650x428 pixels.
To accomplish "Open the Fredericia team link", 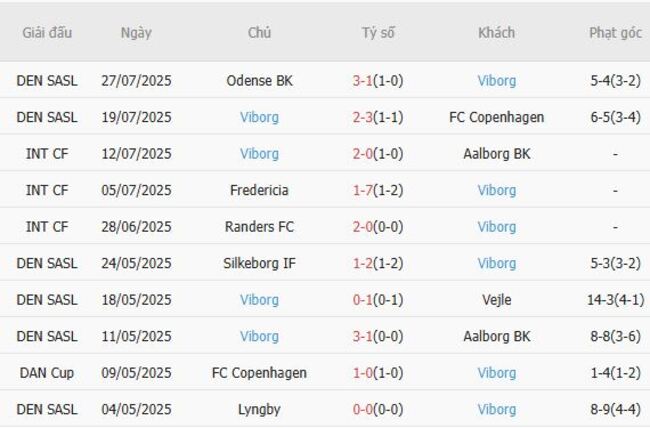I will coord(259,190).
